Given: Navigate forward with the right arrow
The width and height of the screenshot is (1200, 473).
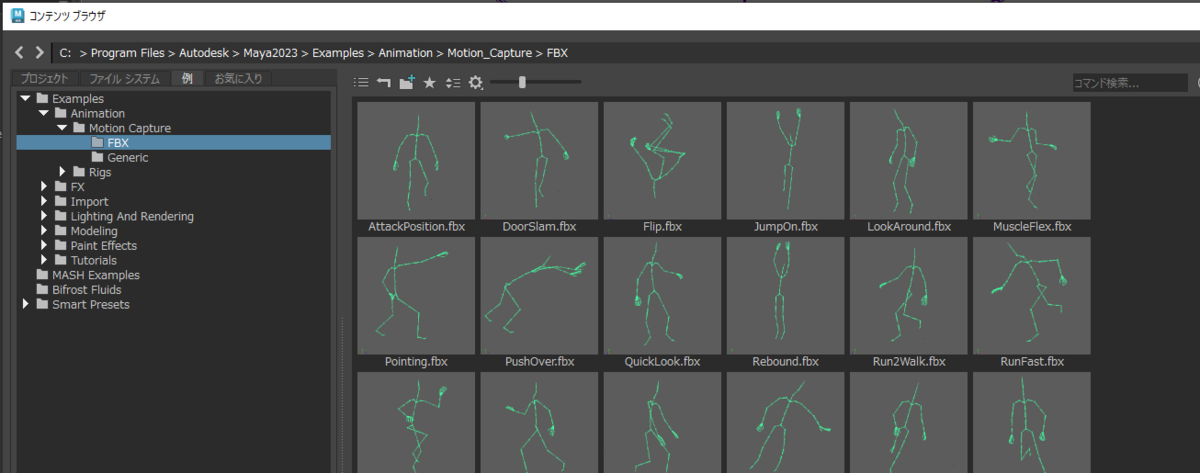Looking at the screenshot, I should 39,52.
